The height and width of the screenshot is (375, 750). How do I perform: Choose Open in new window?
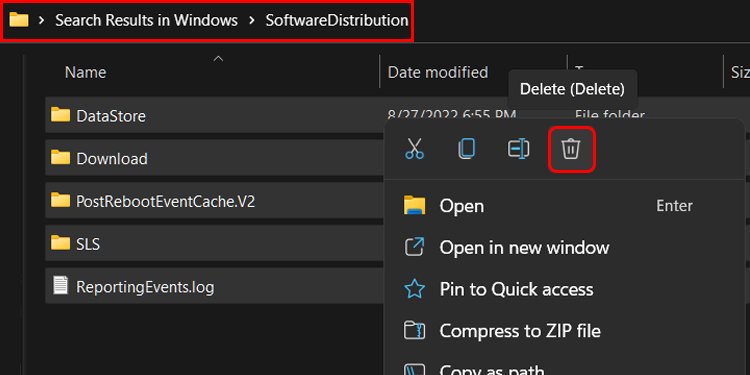pos(564,248)
